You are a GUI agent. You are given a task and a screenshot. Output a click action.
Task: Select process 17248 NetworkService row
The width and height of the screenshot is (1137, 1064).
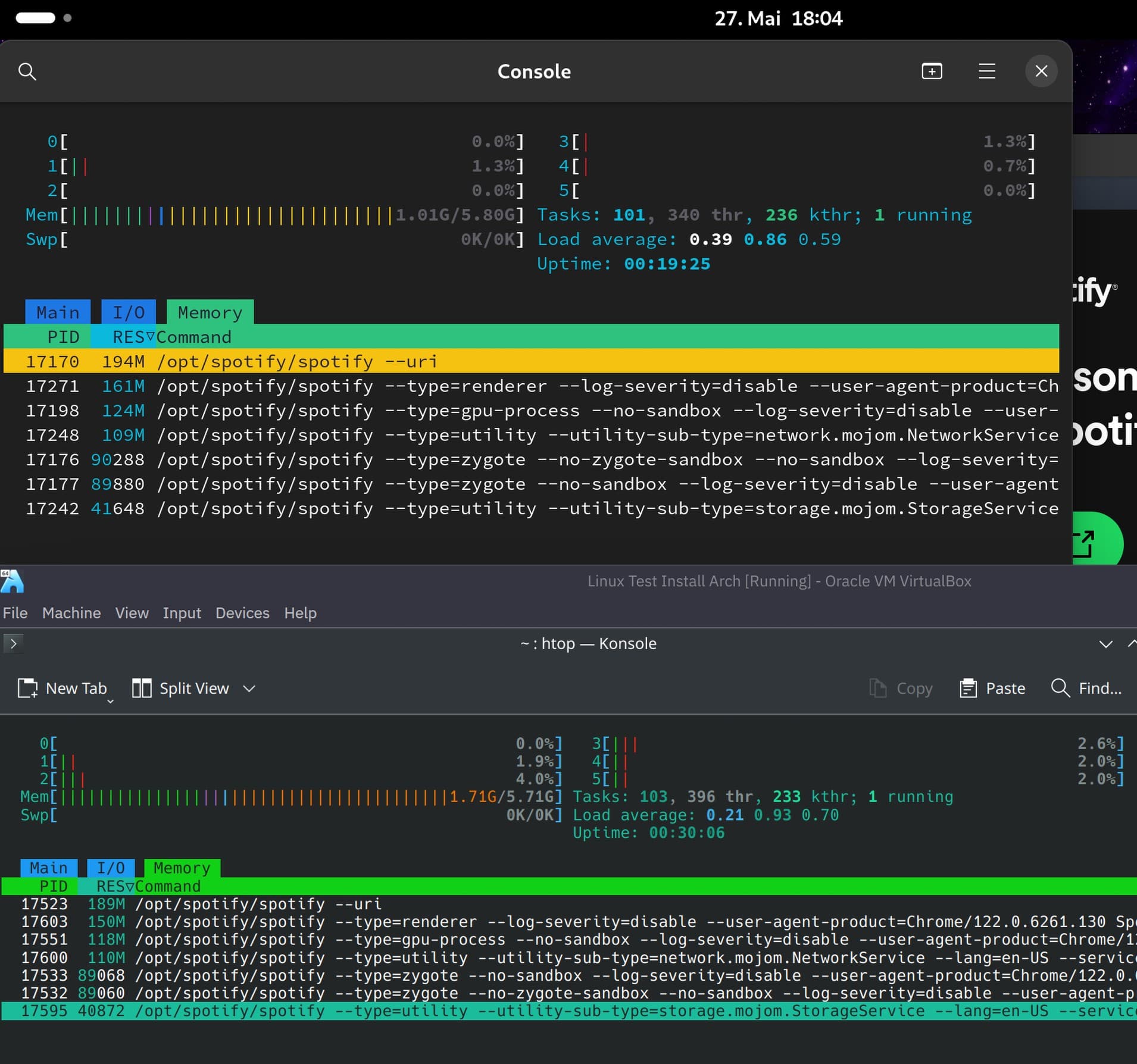[531, 435]
